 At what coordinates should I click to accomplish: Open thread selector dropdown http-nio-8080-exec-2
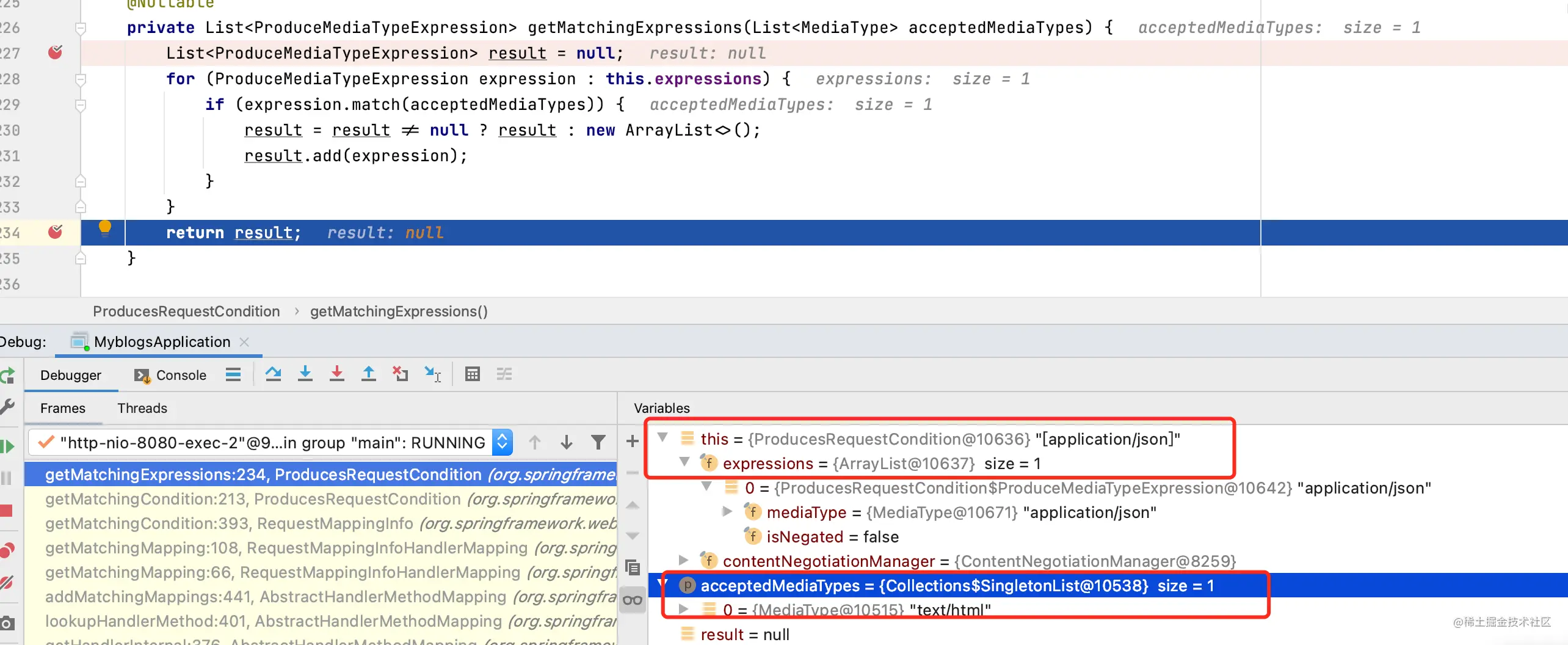[x=270, y=442]
